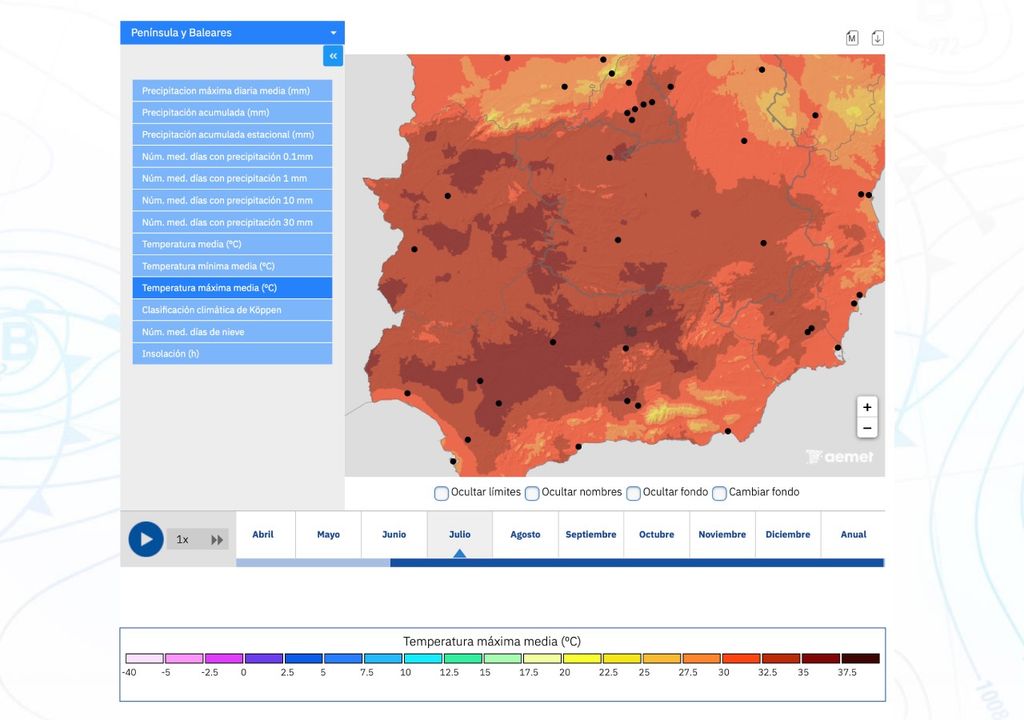Viewport: 1024px width, 720px height.
Task: Select Clasificación climática de Köppen
Action: [x=232, y=310]
